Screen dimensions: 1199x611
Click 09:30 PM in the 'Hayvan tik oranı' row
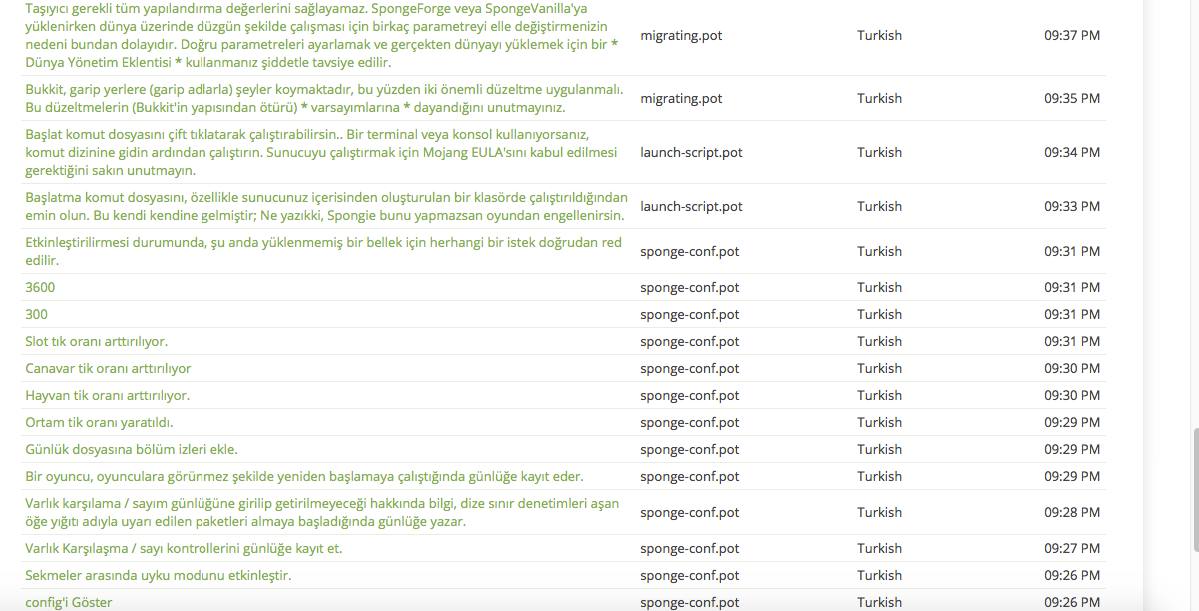[1072, 395]
